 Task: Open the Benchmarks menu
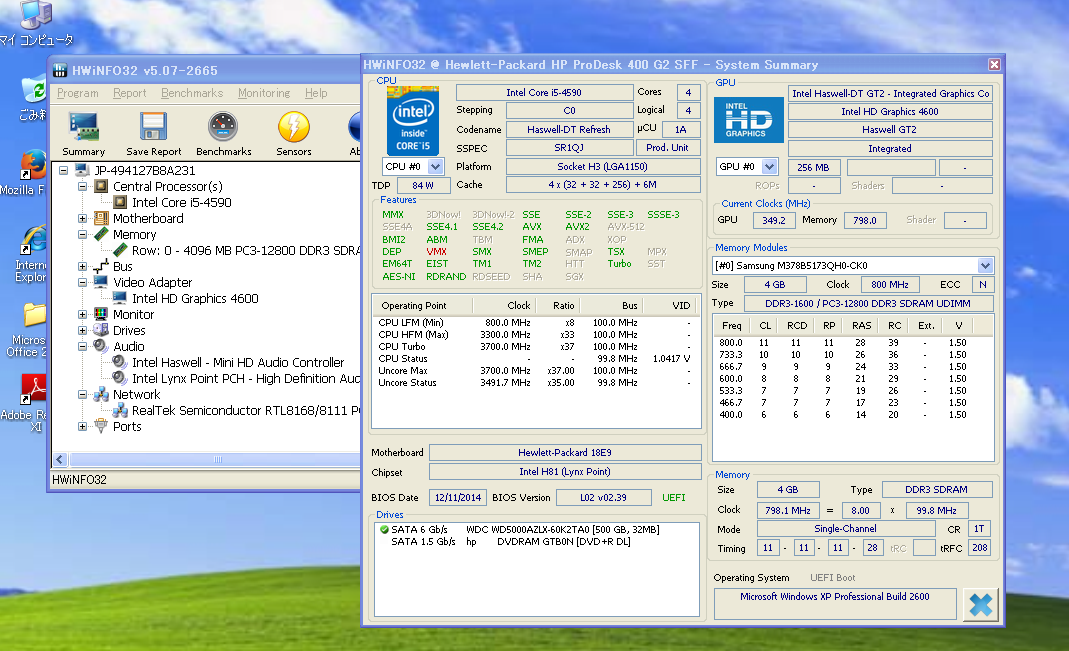(x=192, y=93)
